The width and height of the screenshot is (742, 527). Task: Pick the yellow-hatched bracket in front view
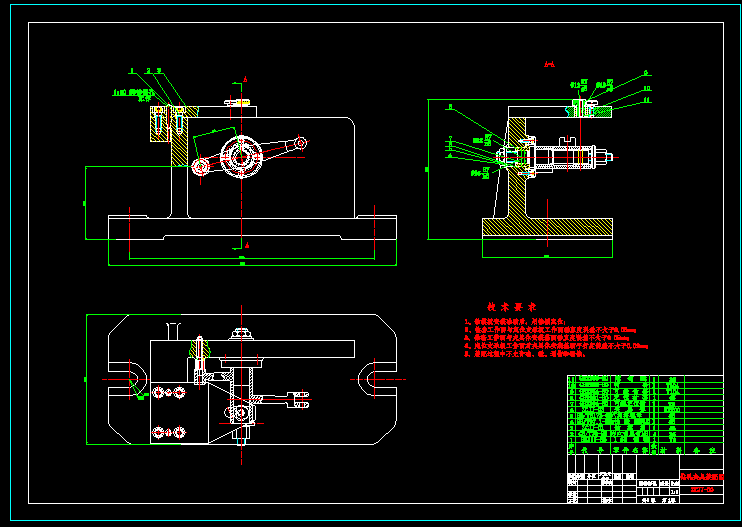(x=173, y=135)
